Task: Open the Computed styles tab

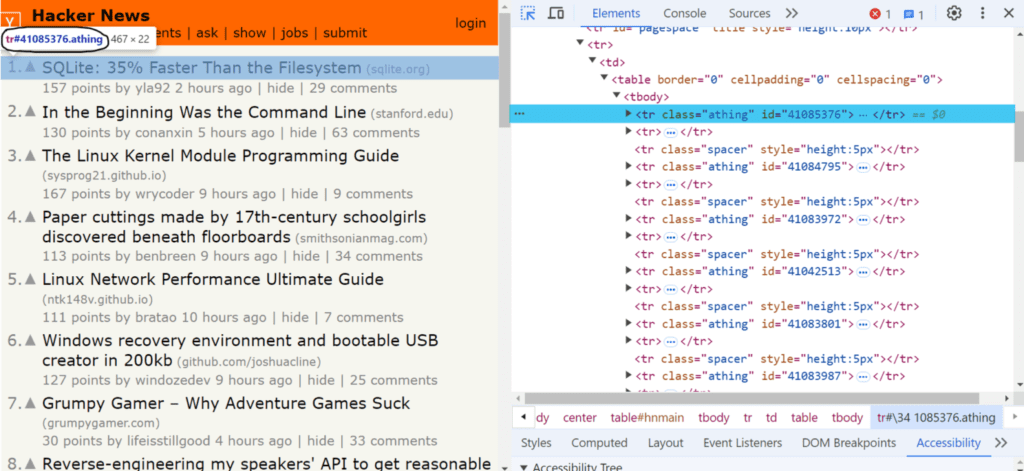Action: 599,443
